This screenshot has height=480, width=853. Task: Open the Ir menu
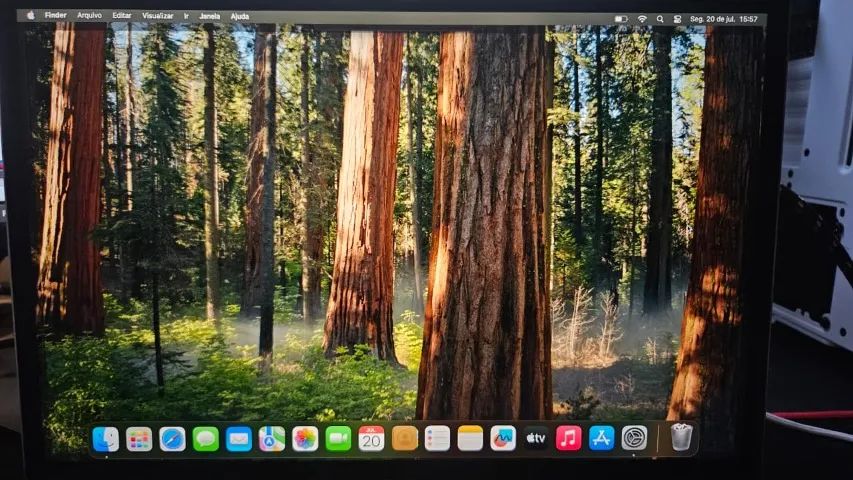tap(186, 16)
